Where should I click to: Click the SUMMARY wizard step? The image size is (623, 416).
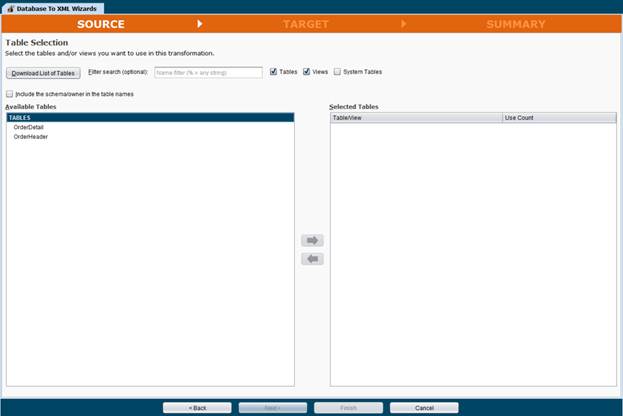(516, 24)
